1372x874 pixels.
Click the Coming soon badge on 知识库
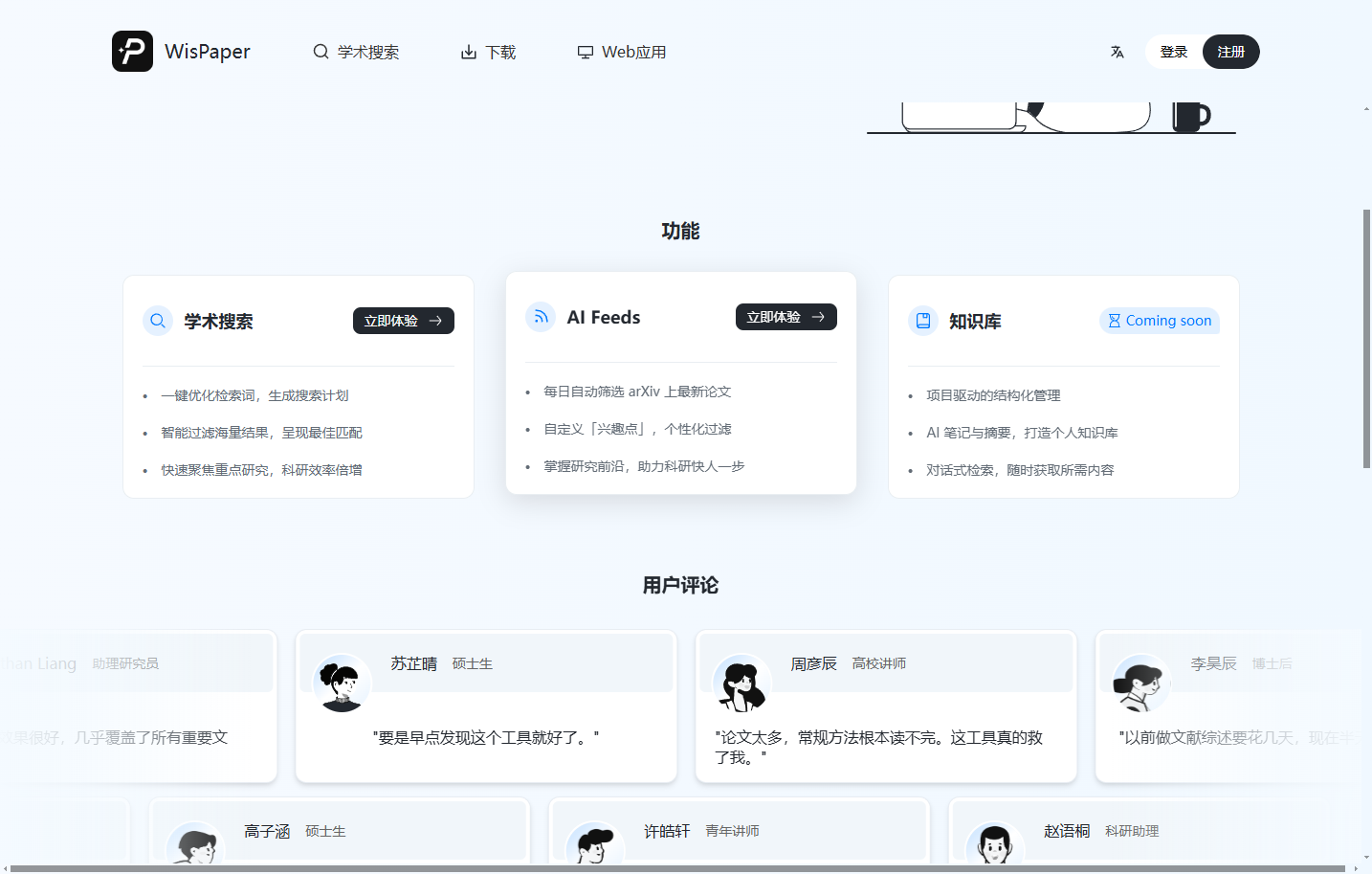[1159, 321]
